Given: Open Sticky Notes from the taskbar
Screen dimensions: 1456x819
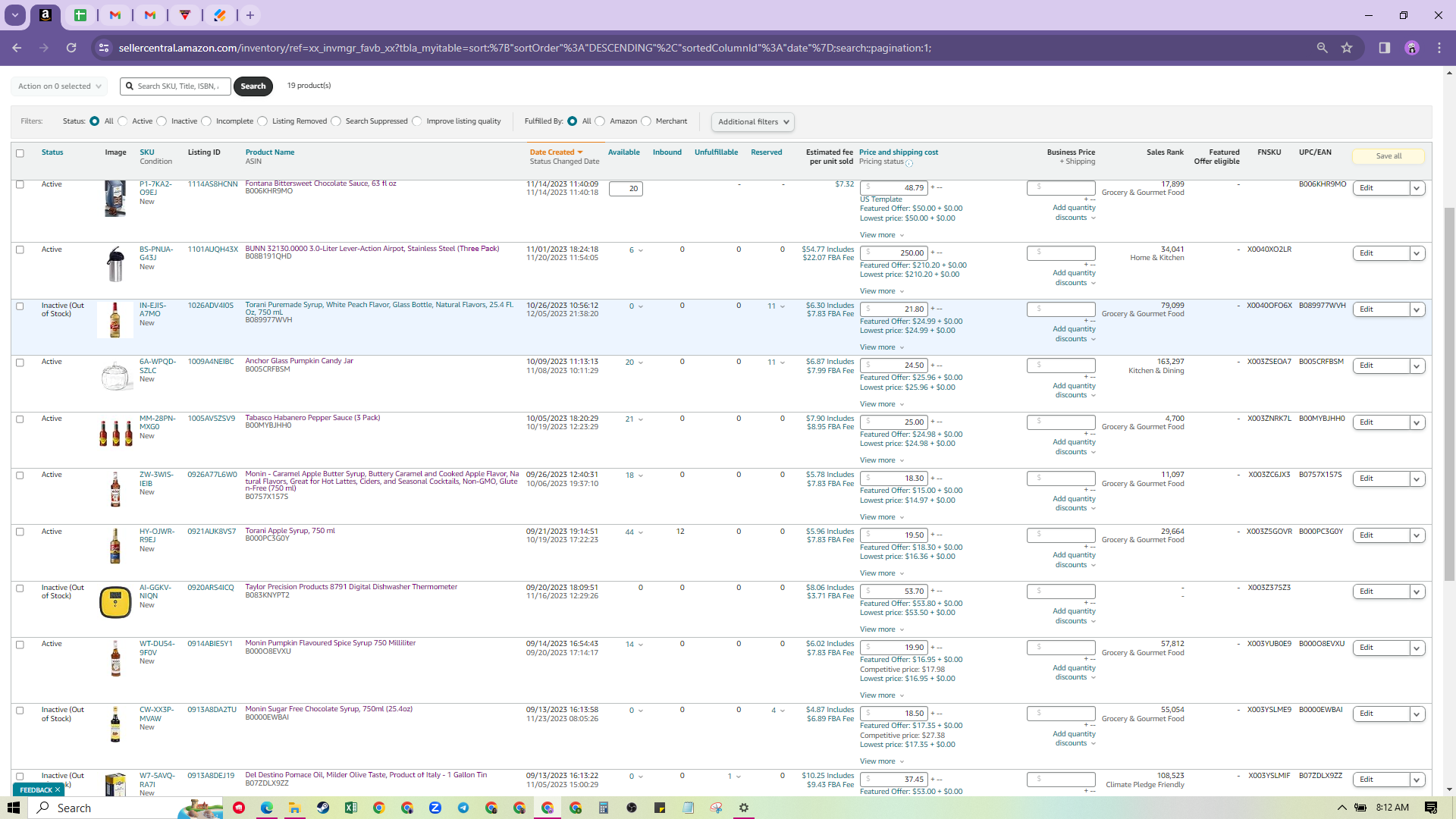Looking at the screenshot, I should coord(660,808).
